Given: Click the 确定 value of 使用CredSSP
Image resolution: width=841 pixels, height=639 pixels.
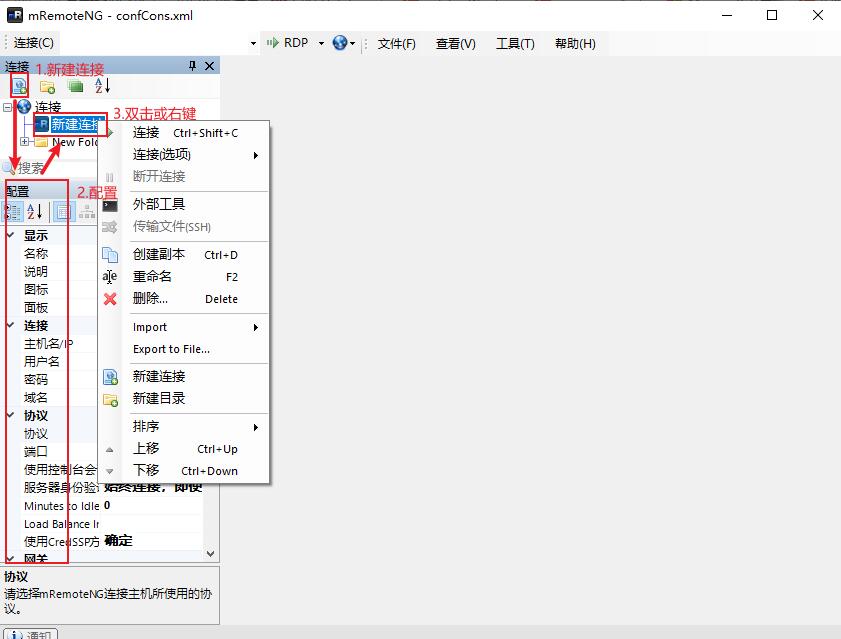Looking at the screenshot, I should (119, 541).
